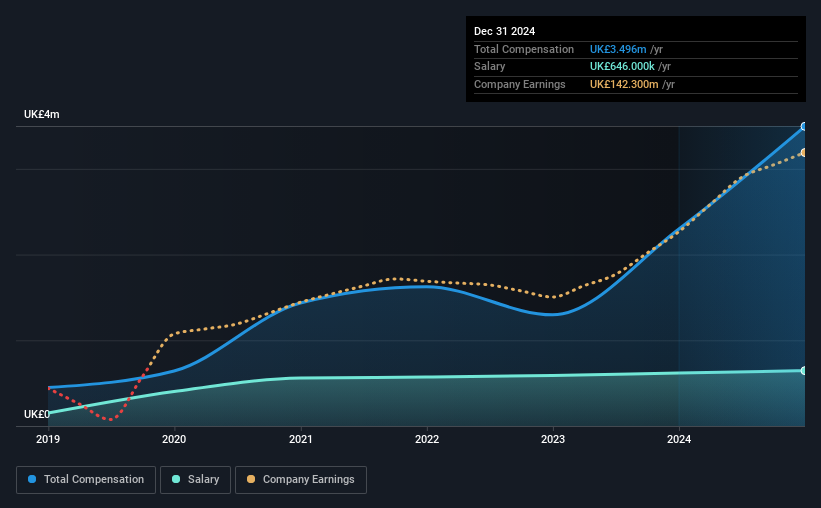This screenshot has width=821, height=508.
Task: Select the 2022 x-axis label
Action: (x=427, y=439)
